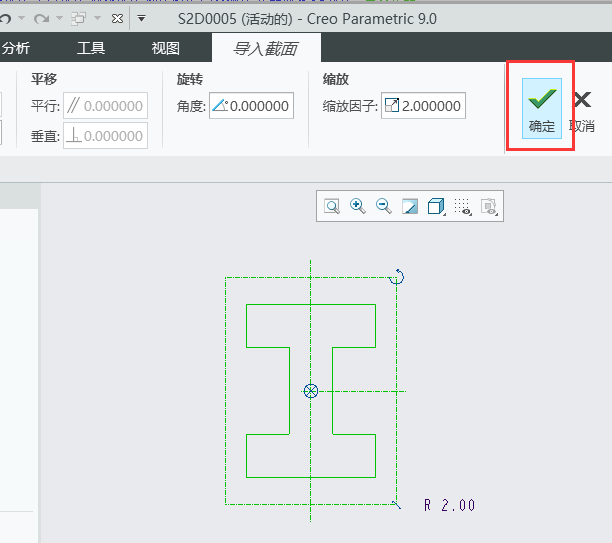Image resolution: width=612 pixels, height=543 pixels.
Task: Click the close window icon in quick access toolbar
Action: pos(117,18)
